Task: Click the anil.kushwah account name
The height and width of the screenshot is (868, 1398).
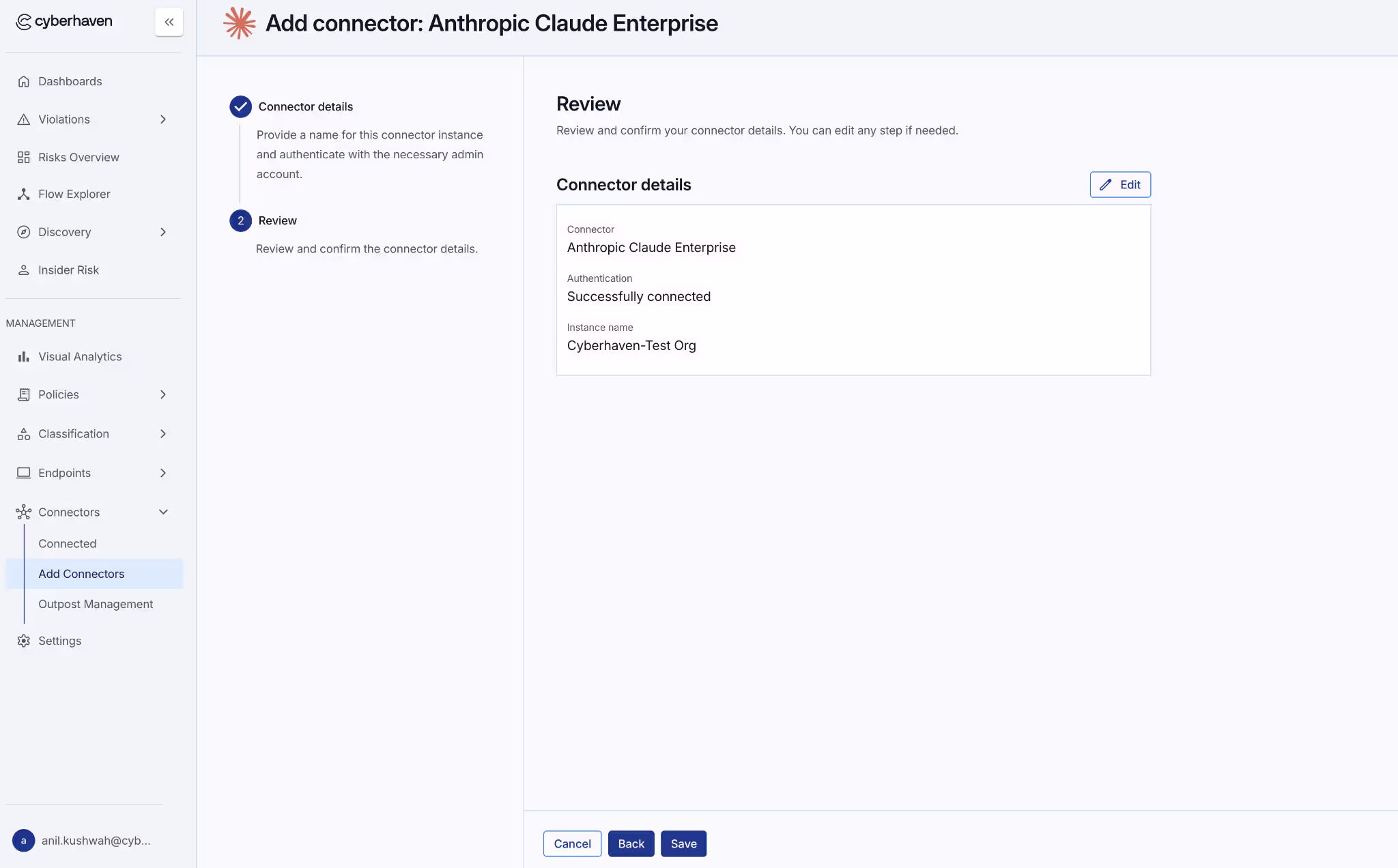Action: [96, 841]
